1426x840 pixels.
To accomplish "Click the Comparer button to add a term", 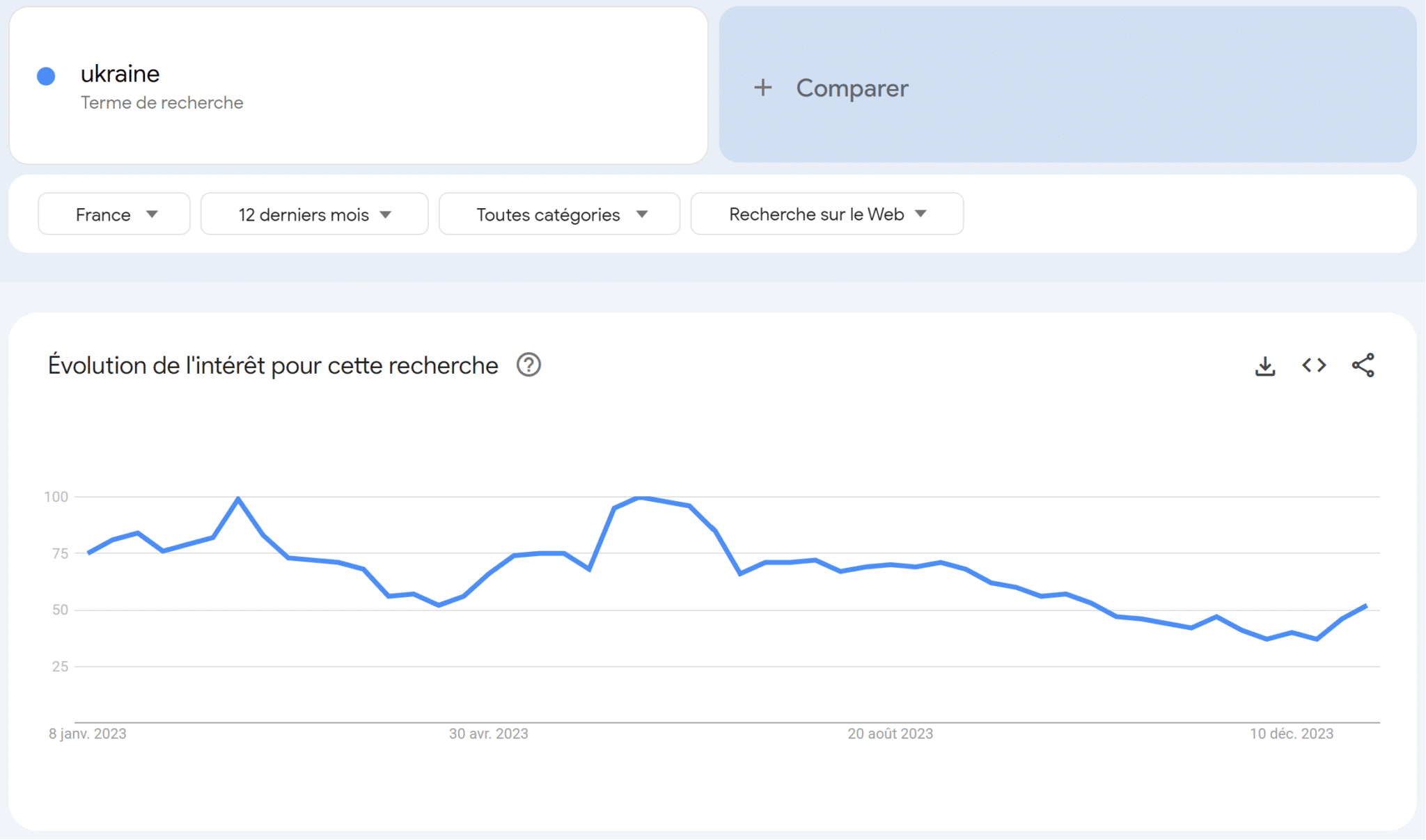I will (1067, 85).
